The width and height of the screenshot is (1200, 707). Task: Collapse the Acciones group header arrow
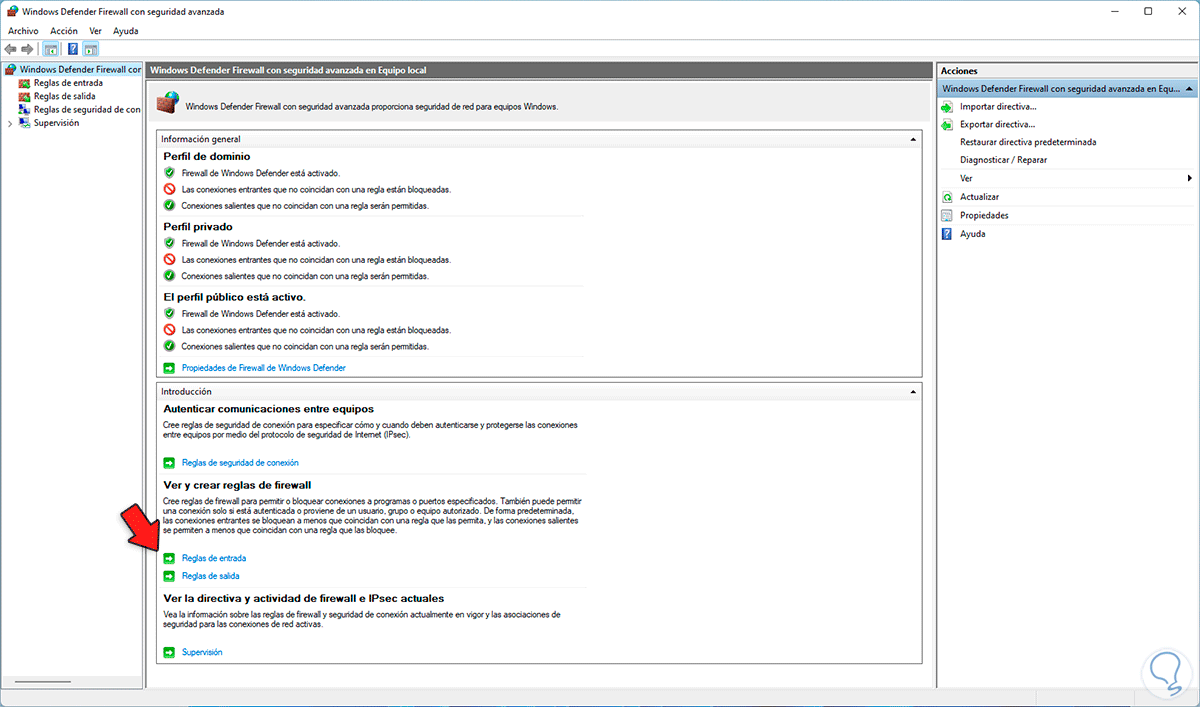click(1189, 88)
